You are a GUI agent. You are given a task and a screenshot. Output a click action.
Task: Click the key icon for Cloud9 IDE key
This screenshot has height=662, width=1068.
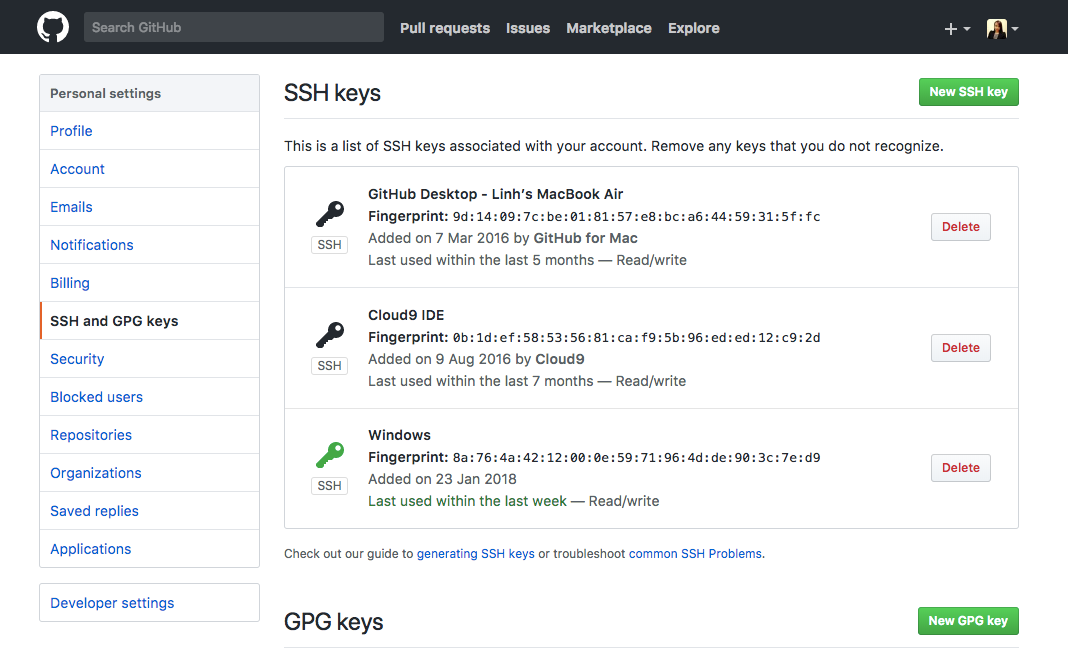(x=330, y=335)
